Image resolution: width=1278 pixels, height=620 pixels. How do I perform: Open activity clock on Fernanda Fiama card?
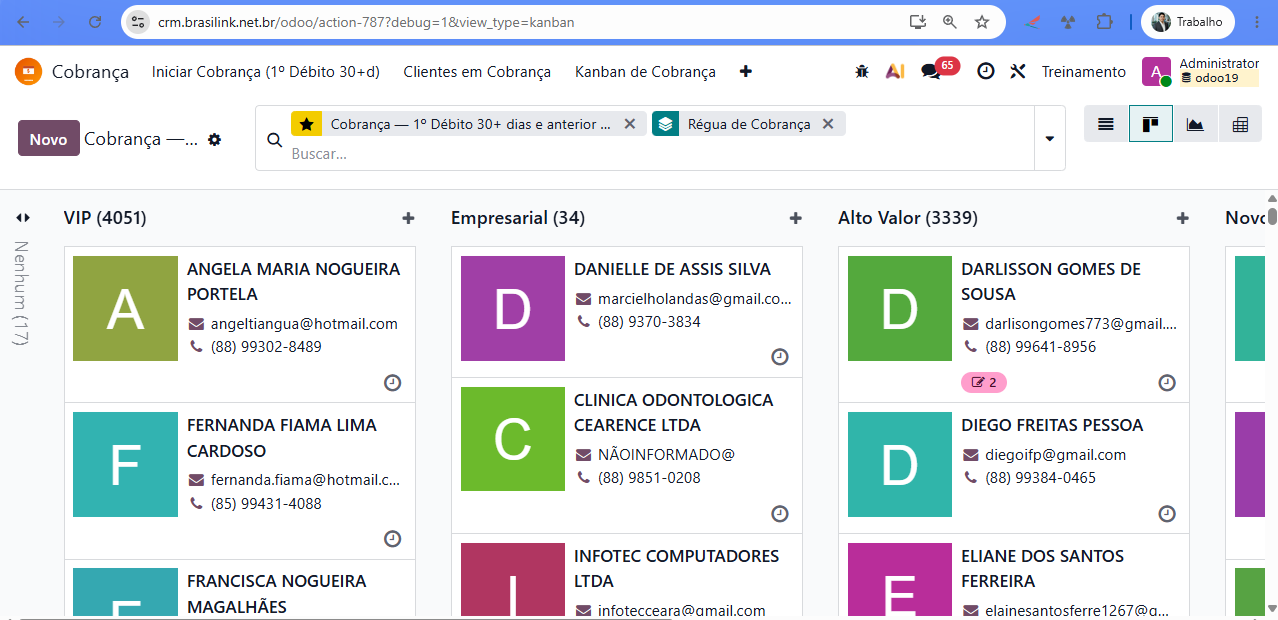coord(393,539)
